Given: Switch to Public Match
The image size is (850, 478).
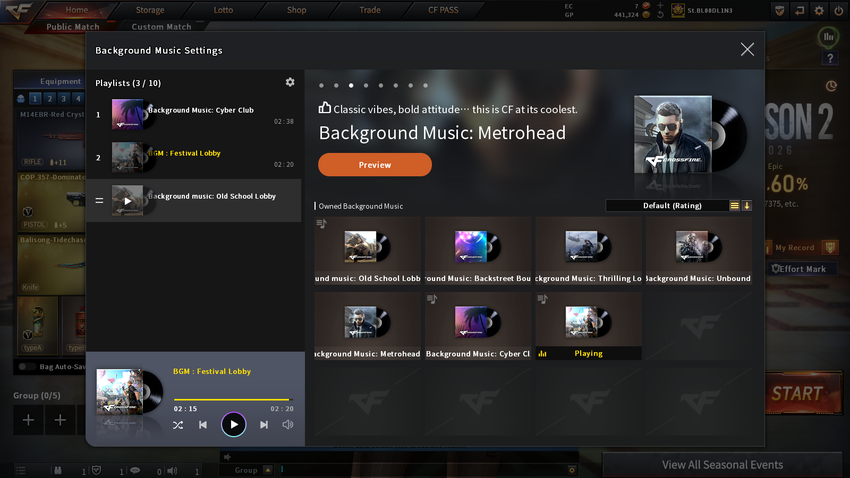Looking at the screenshot, I should coord(73,27).
